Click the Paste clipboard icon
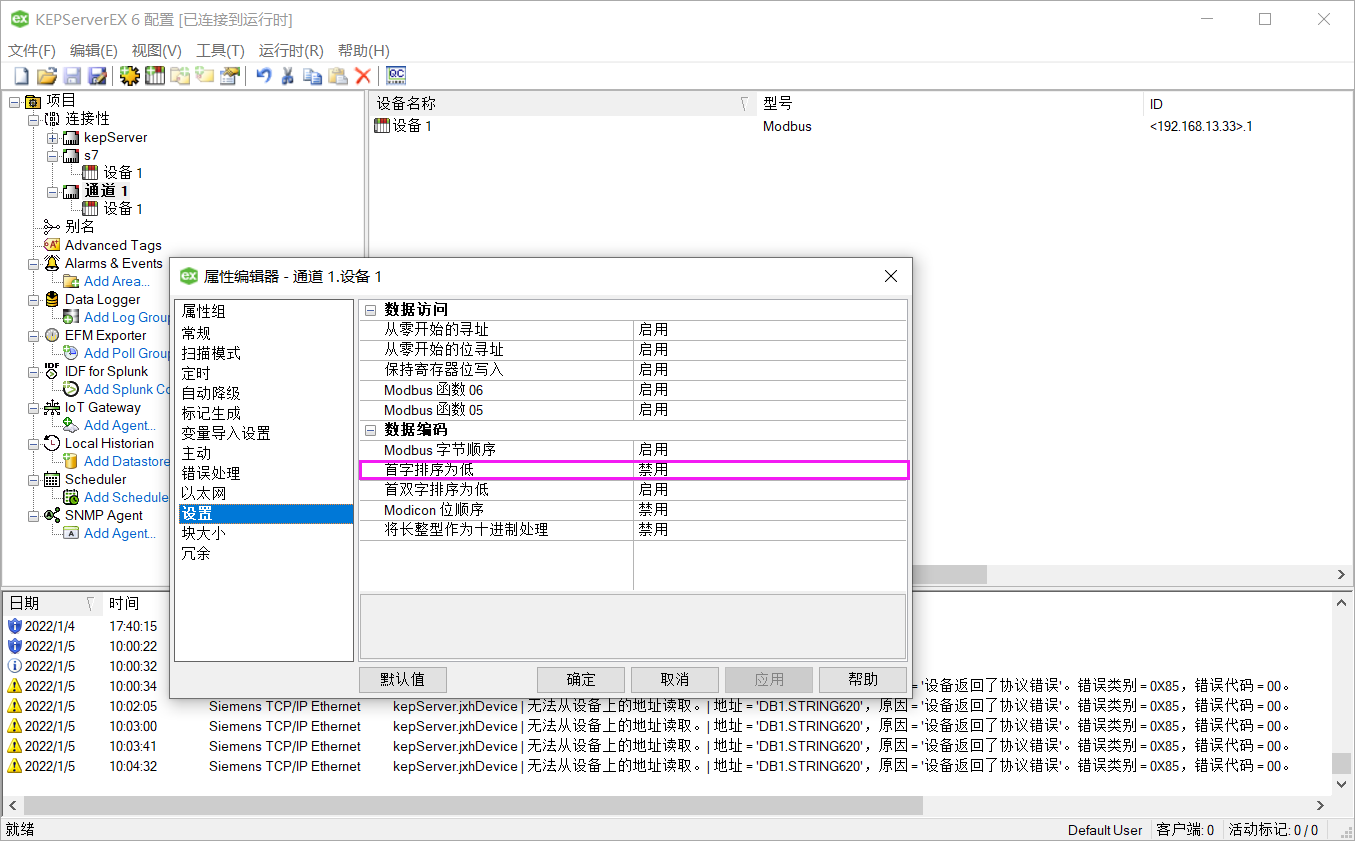Screen dimensions: 1355x841 [338, 75]
